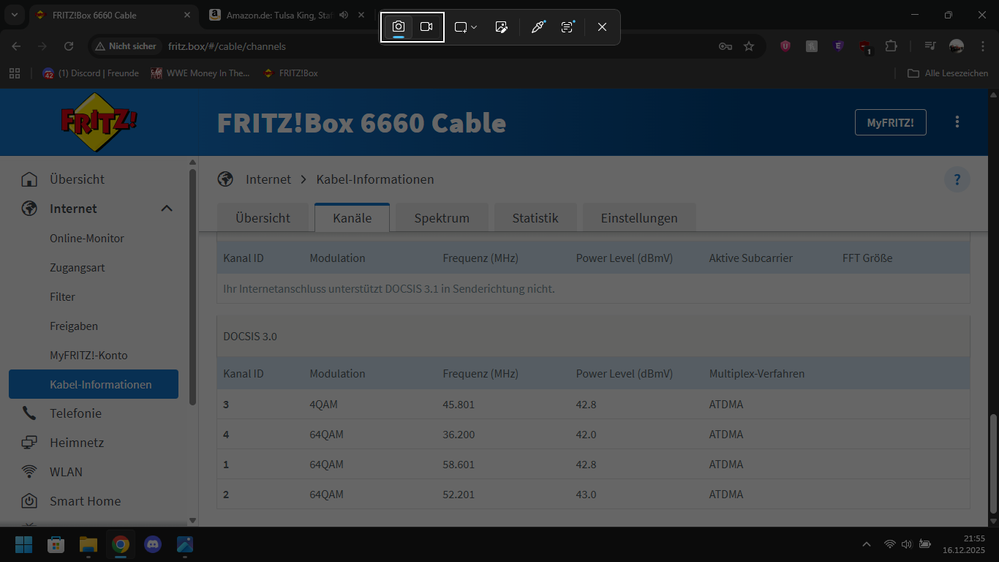999x562 pixels.
Task: Switch to FRITZ!Box 6660 Cable browser tab
Action: click(x=113, y=15)
